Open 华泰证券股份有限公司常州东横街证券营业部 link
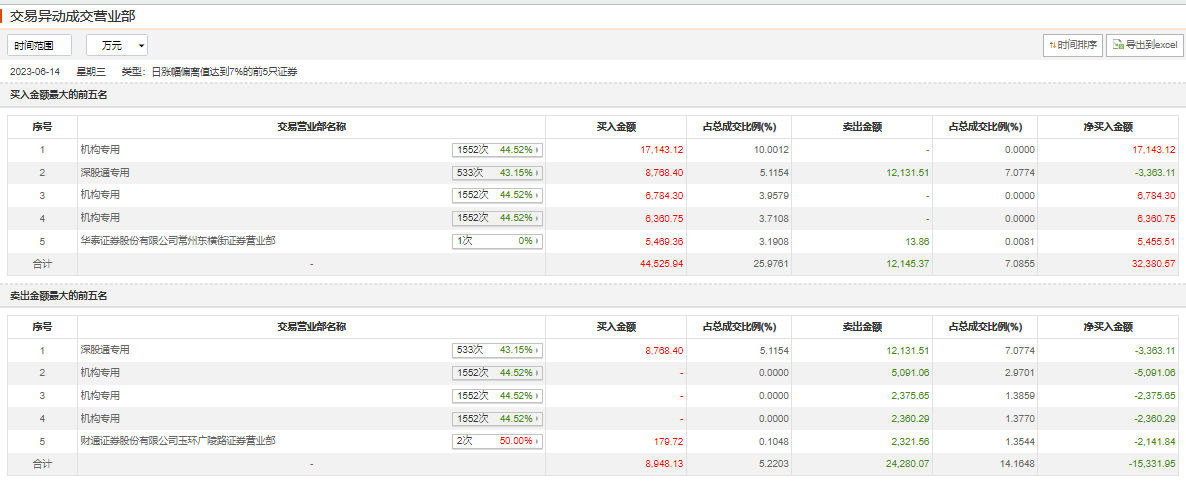 pos(178,241)
